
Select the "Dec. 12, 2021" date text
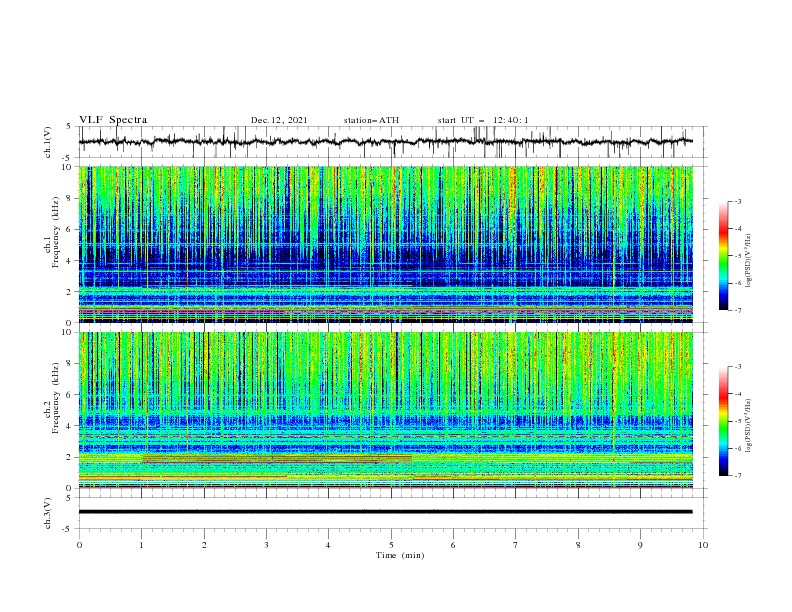pos(279,120)
